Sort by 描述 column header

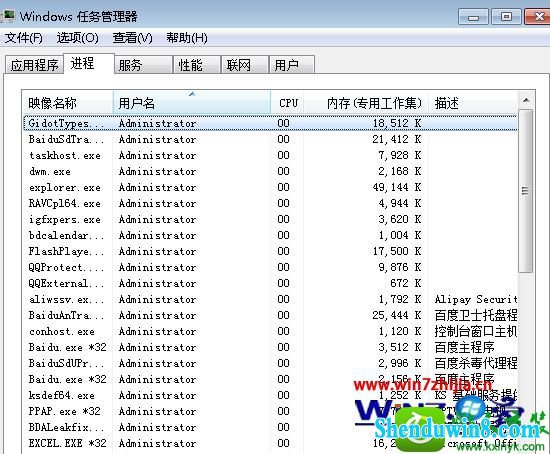[472, 103]
